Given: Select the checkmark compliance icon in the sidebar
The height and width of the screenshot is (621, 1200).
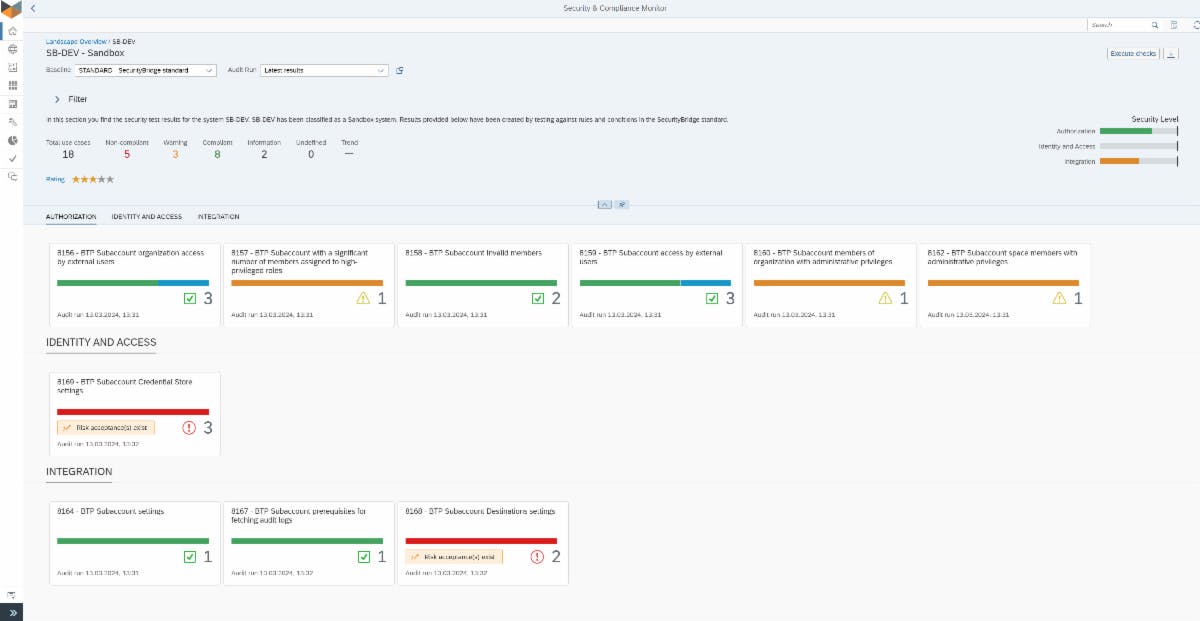Looking at the screenshot, I should pos(12,157).
